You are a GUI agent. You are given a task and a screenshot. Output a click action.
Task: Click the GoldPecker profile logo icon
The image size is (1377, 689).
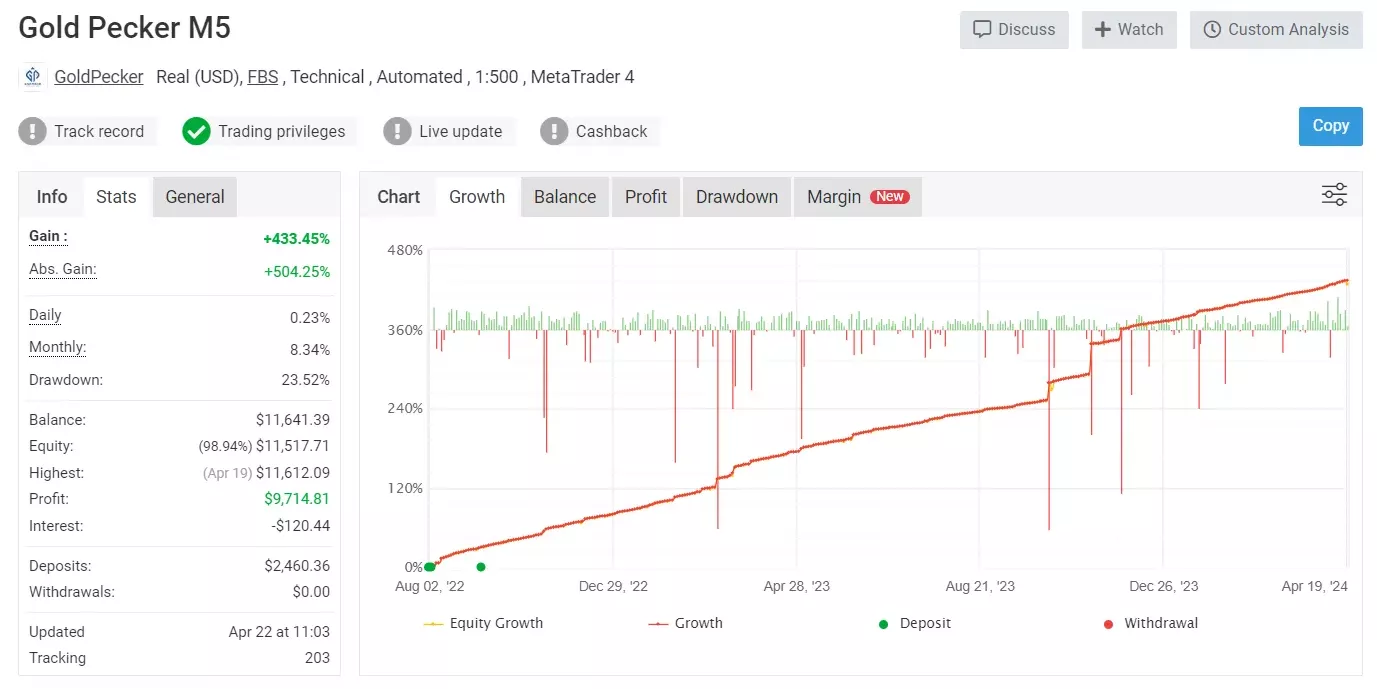click(33, 77)
